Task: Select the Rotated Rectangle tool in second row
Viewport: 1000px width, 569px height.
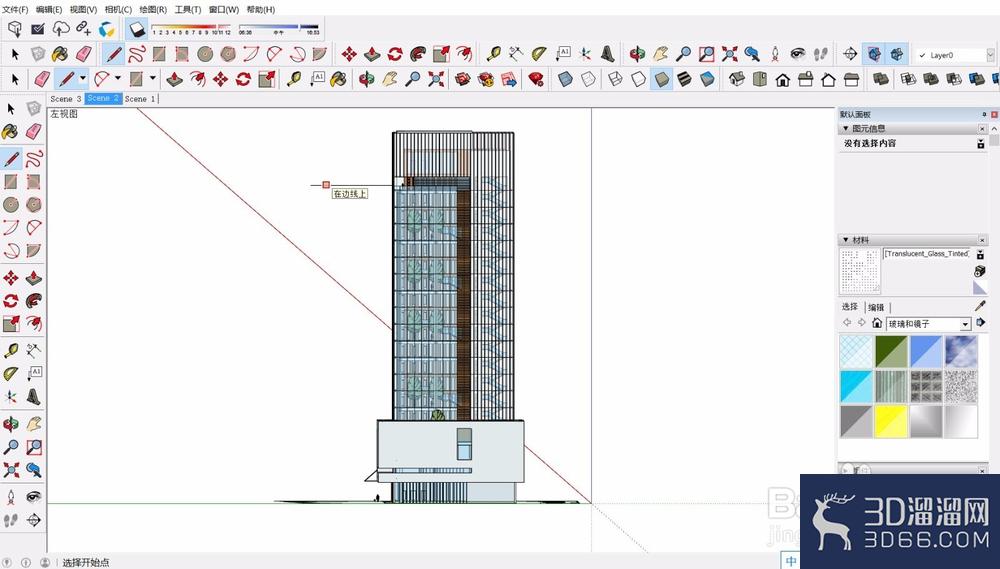Action: tap(182, 54)
